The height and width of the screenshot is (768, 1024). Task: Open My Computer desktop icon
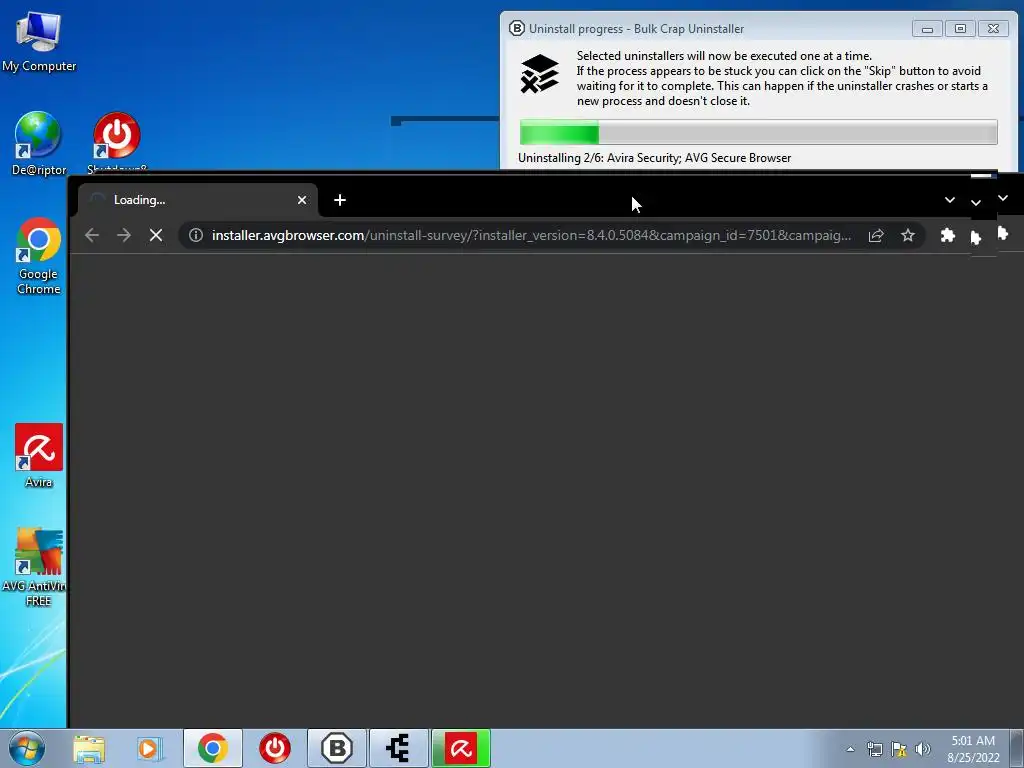(39, 40)
